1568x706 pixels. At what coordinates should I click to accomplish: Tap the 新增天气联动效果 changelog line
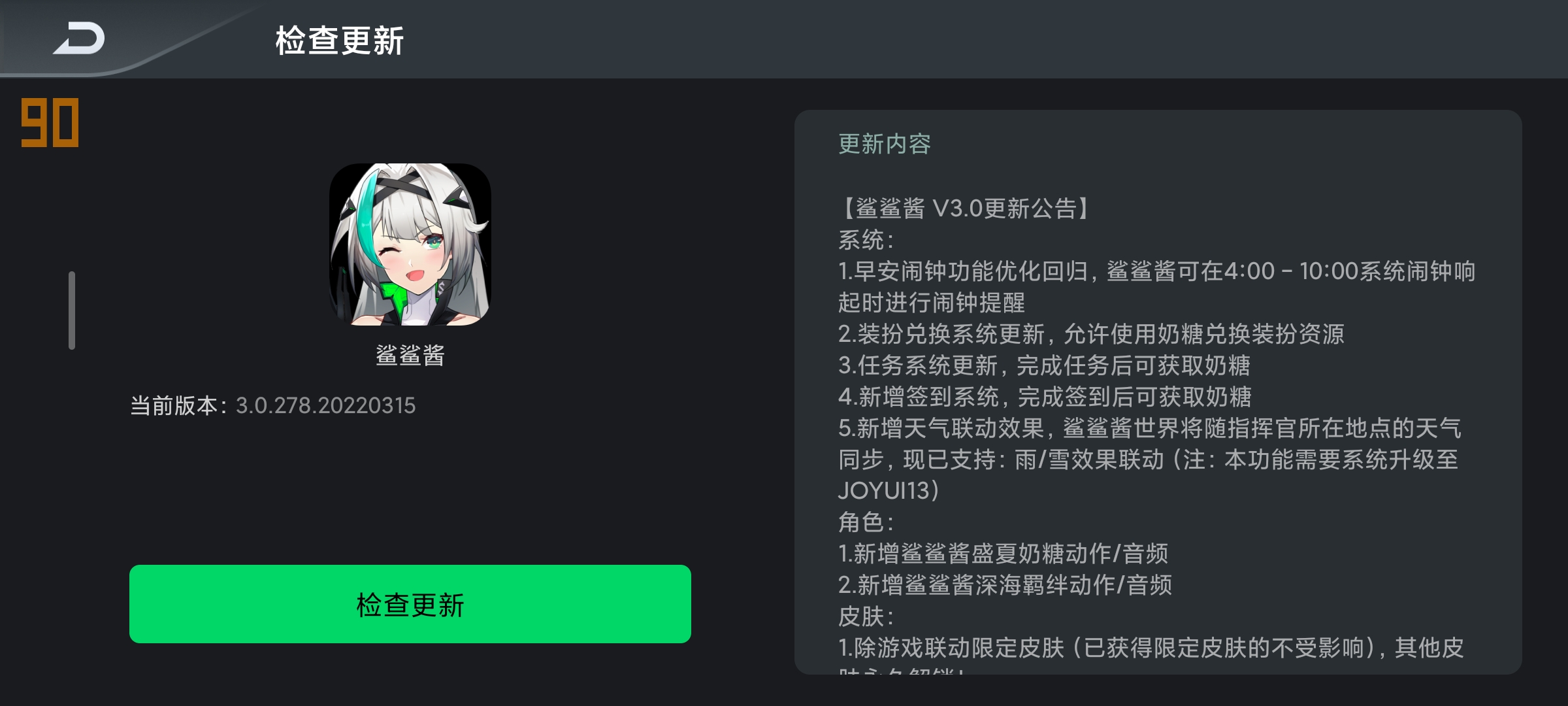[x=1150, y=460]
